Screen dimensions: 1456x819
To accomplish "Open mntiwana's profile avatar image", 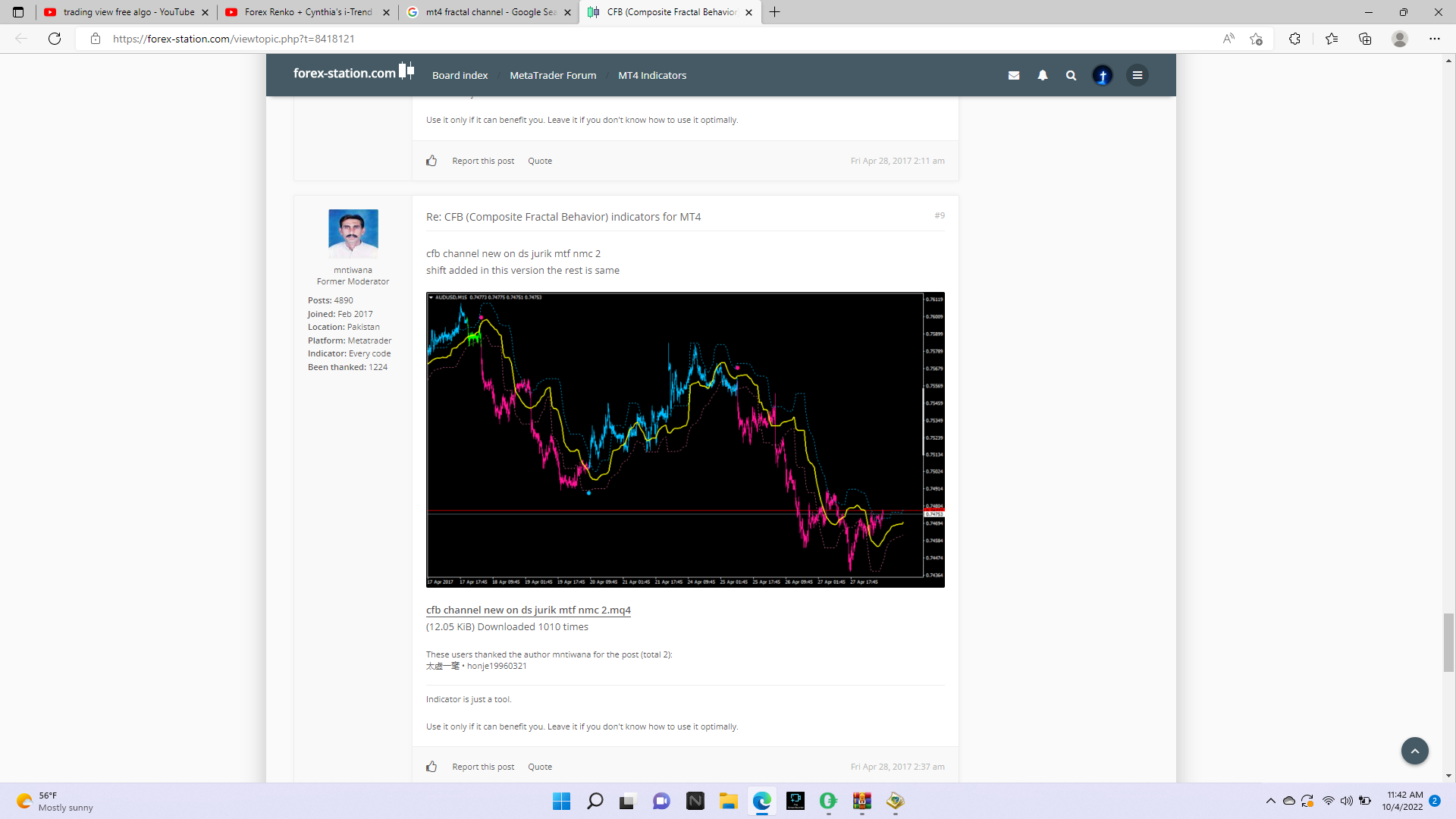I will point(353,233).
